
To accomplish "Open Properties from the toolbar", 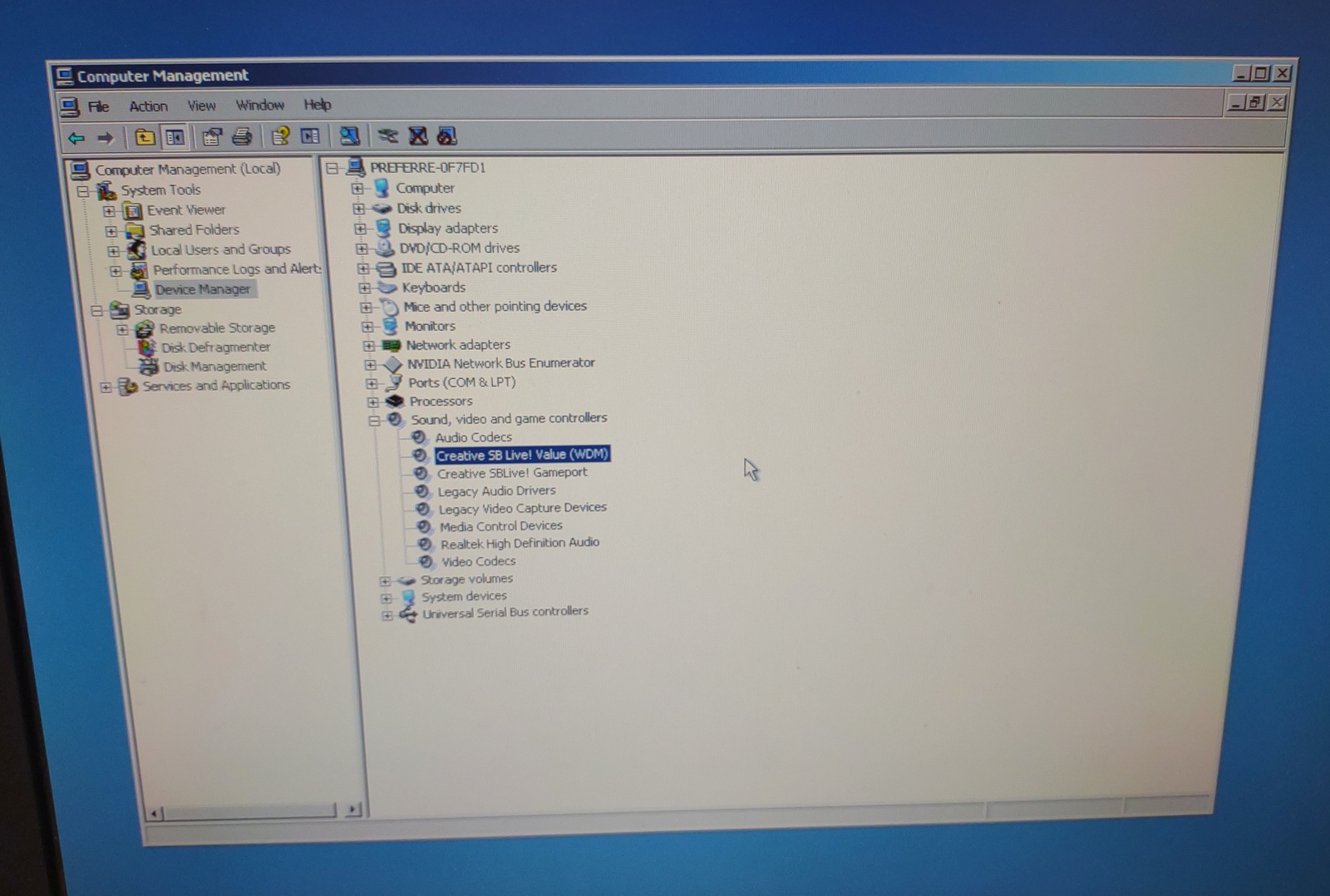I will [212, 137].
